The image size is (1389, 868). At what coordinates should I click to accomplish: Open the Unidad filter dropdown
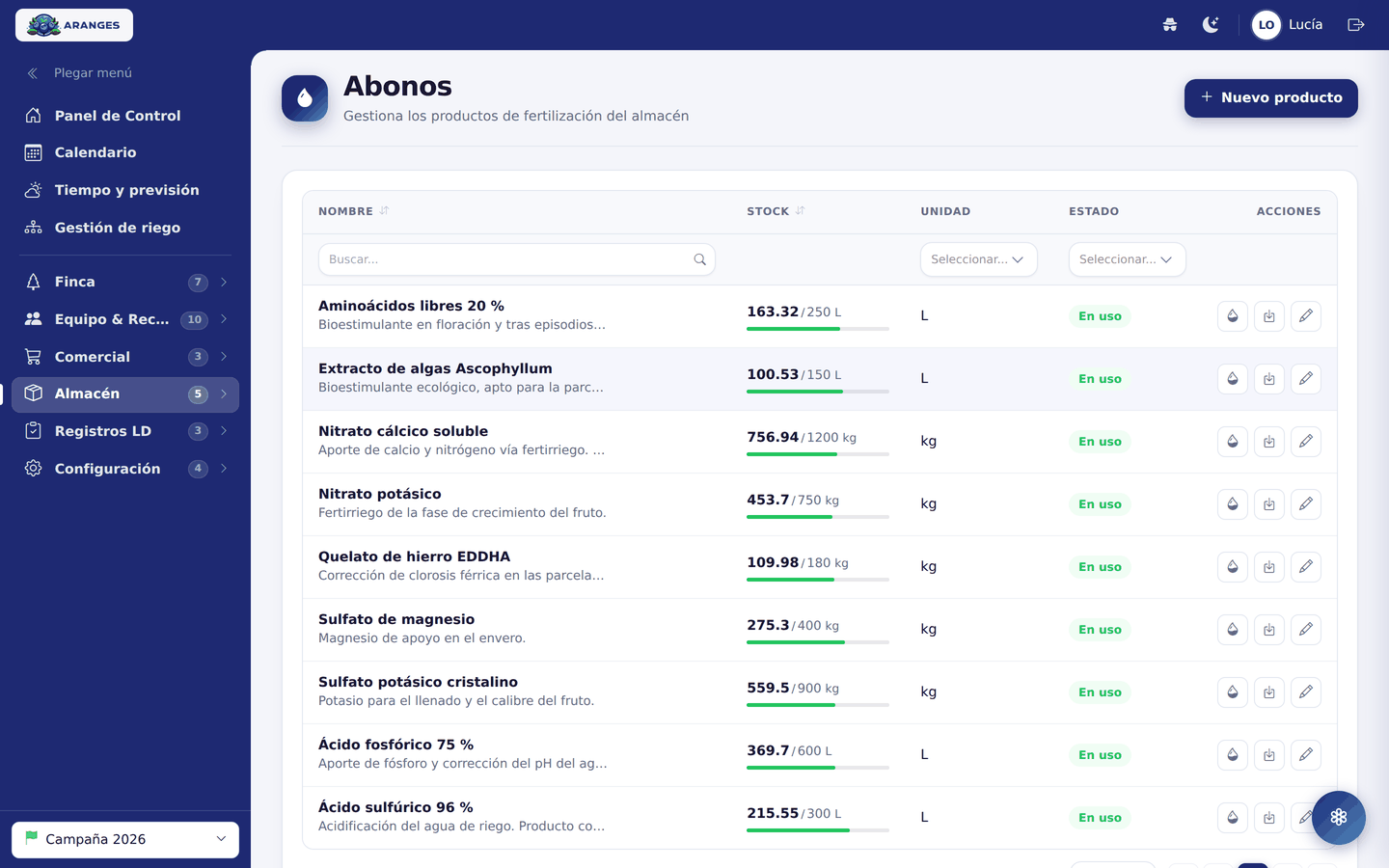pos(979,259)
